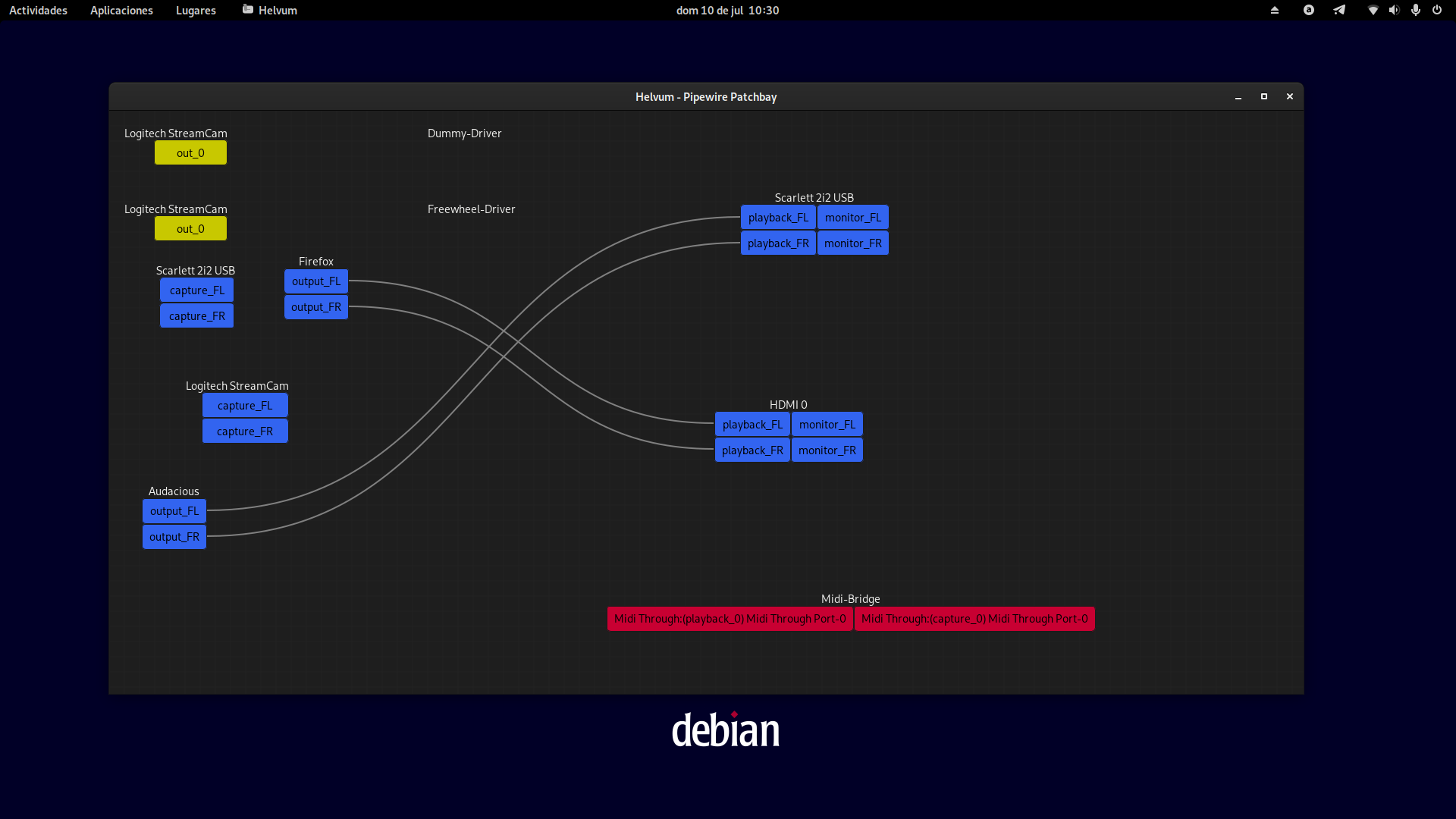The image size is (1456, 819).
Task: Click the circular 'a' tray icon
Action: [1309, 11]
